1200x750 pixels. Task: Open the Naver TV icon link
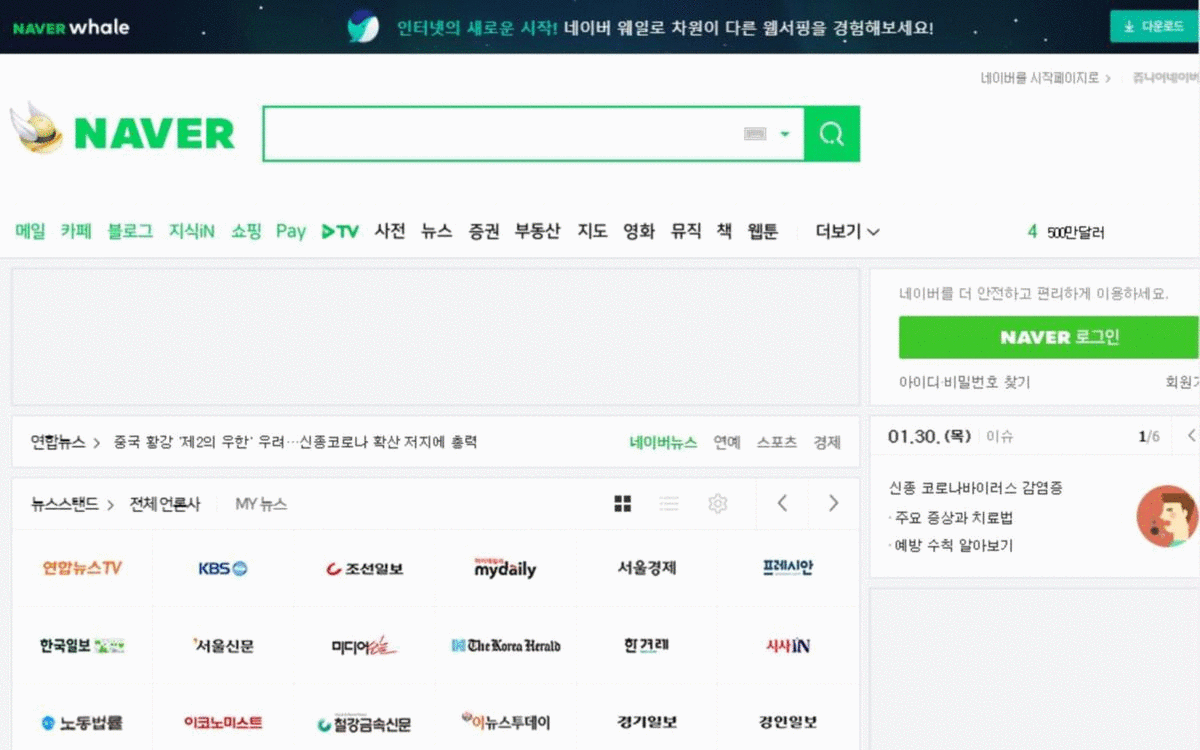tap(340, 231)
